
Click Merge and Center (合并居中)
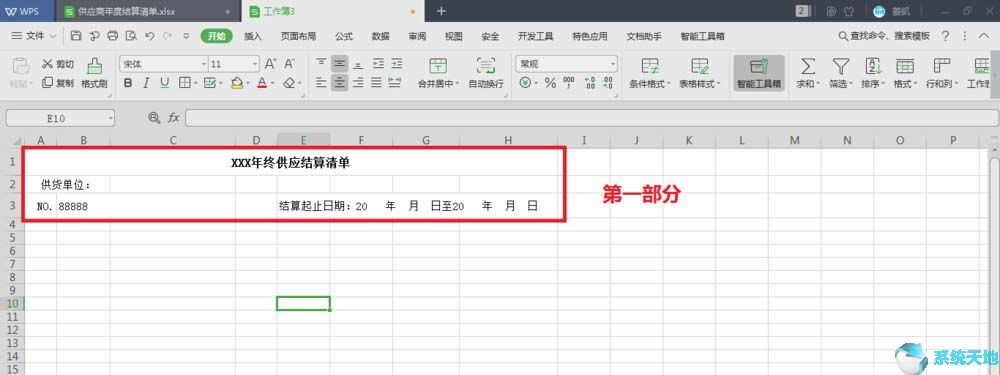(438, 73)
